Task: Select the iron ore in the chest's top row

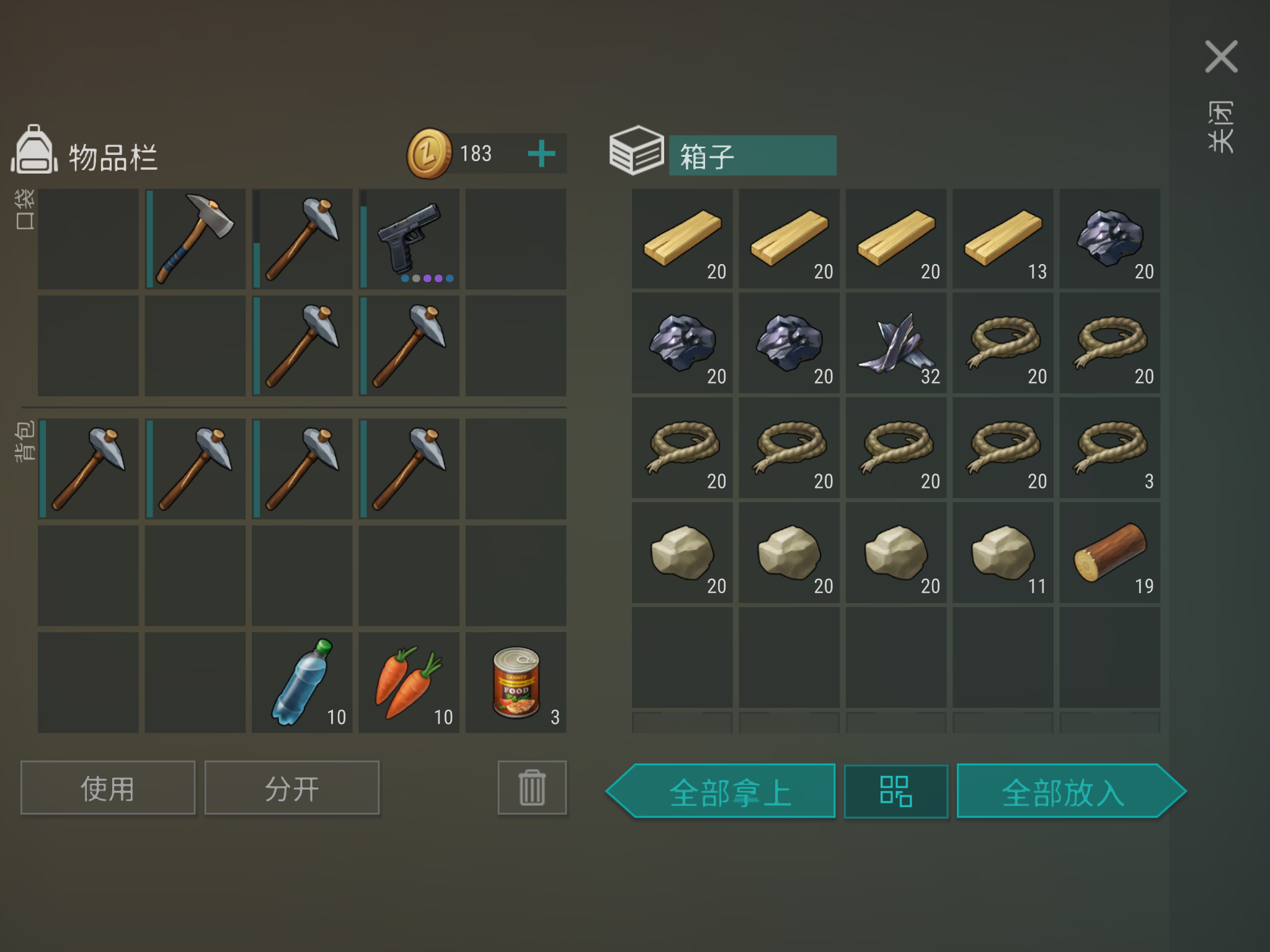Action: coord(1110,239)
